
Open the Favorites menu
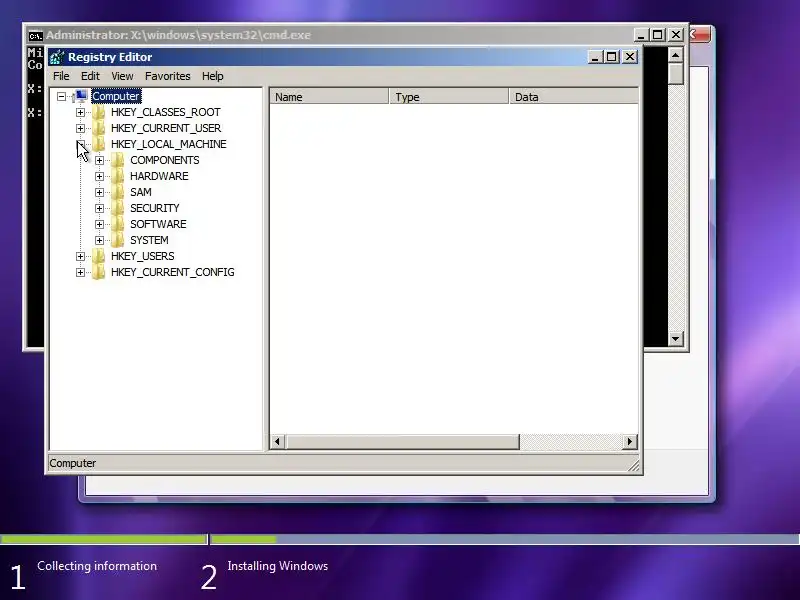click(167, 76)
